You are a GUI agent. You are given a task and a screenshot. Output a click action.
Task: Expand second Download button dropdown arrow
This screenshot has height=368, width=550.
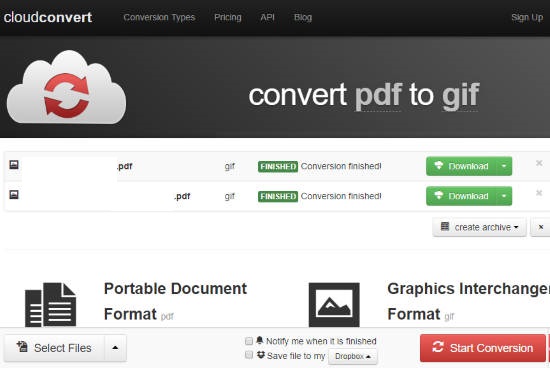(x=504, y=196)
